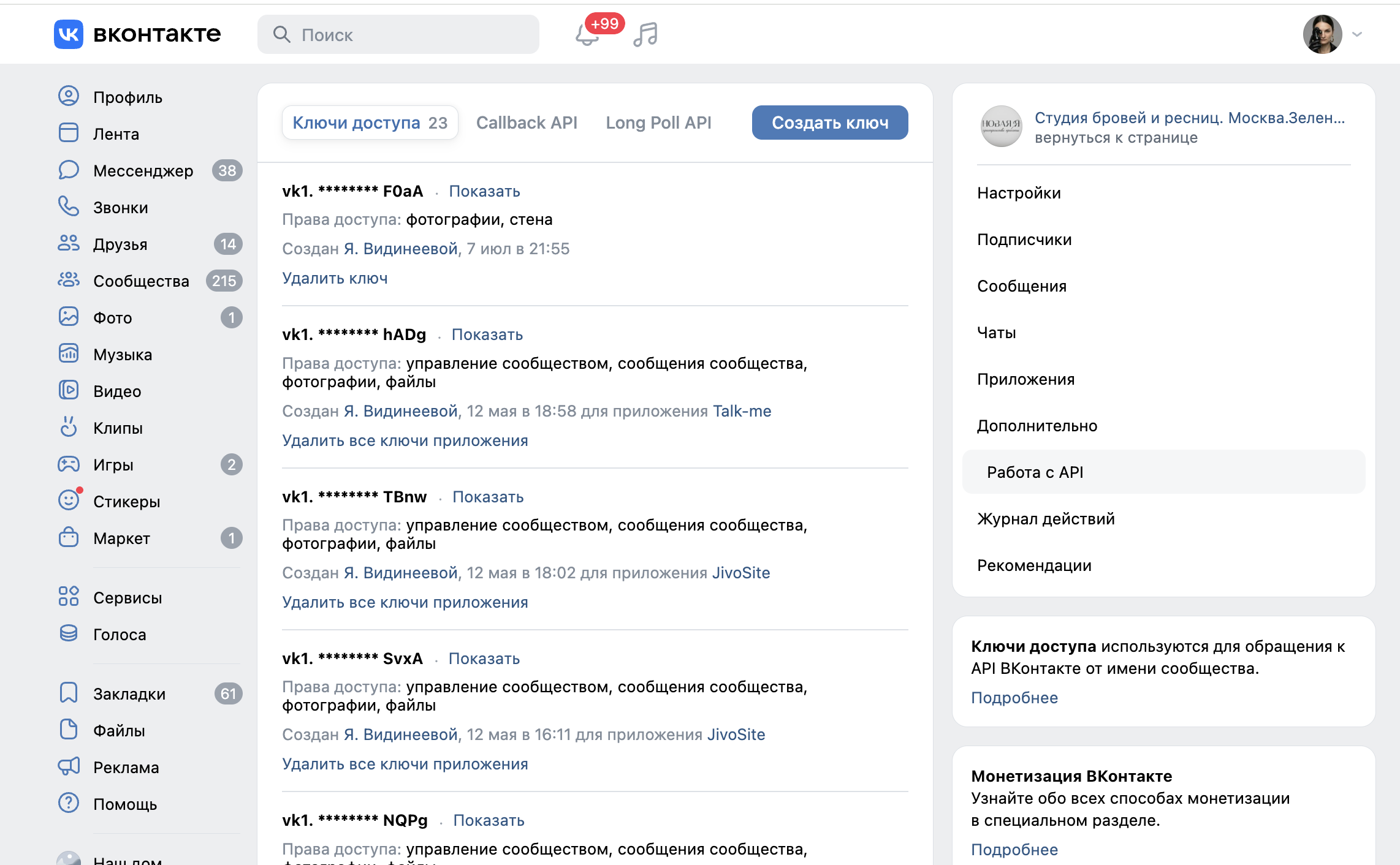1400x865 pixels.
Task: Open JivoSite link in TBnw key entry
Action: [x=741, y=573]
